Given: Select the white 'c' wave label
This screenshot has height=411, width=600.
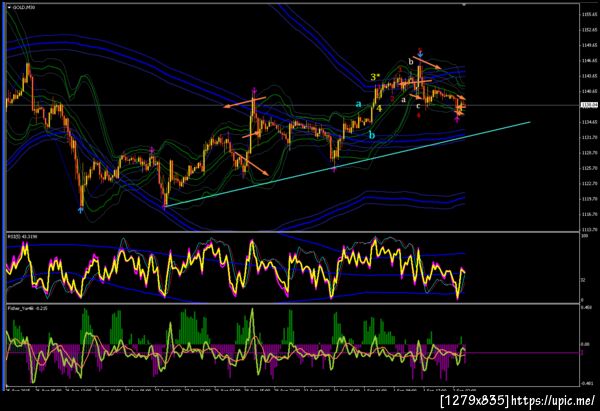Looking at the screenshot, I should coord(418,105).
